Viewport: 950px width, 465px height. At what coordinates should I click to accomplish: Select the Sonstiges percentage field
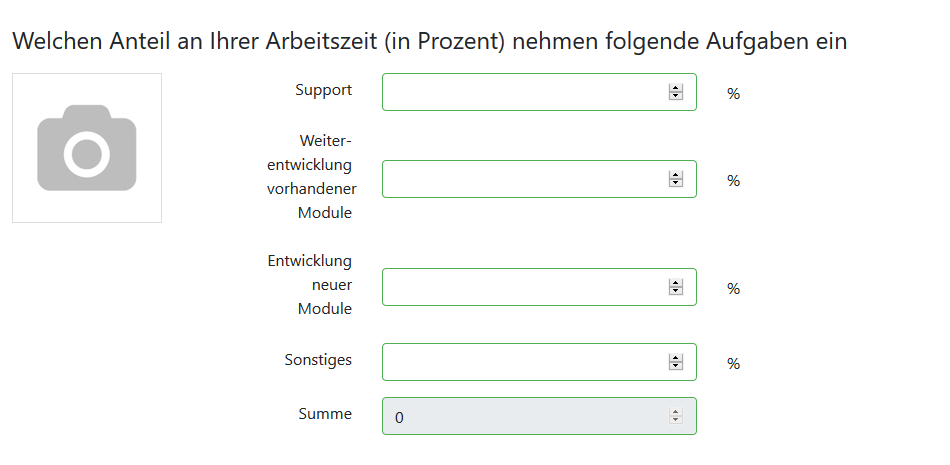click(539, 362)
